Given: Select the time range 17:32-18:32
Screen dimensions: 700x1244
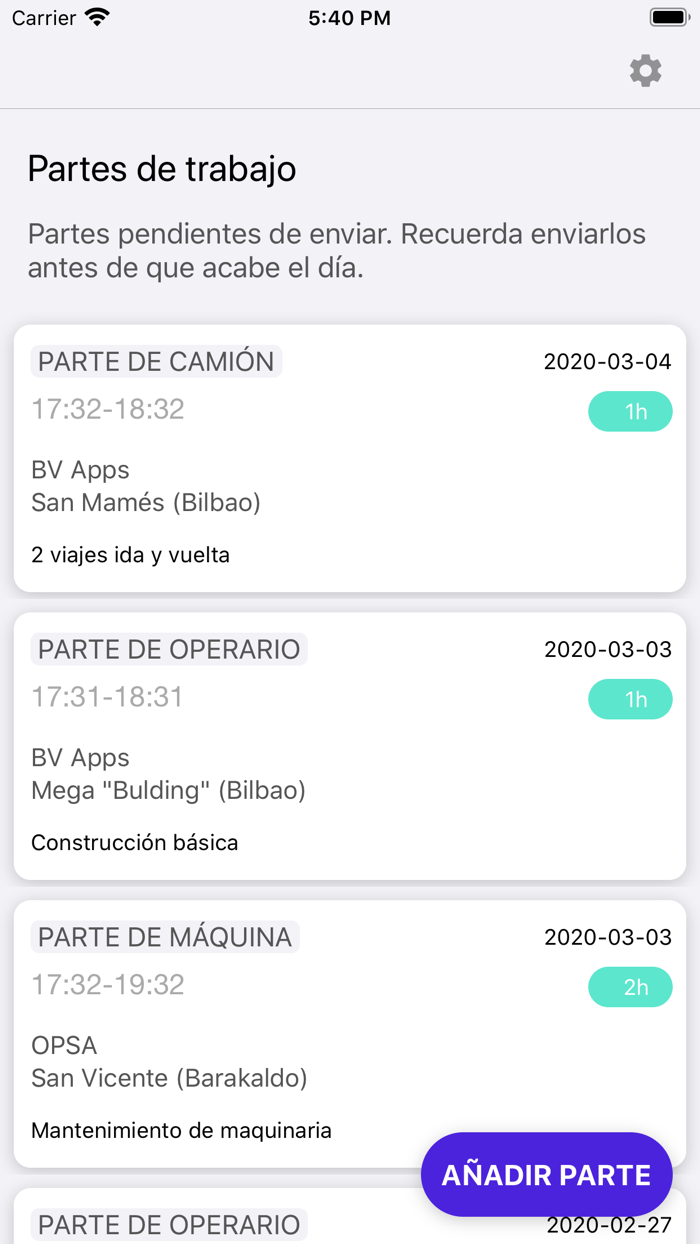Looking at the screenshot, I should click(x=106, y=409).
